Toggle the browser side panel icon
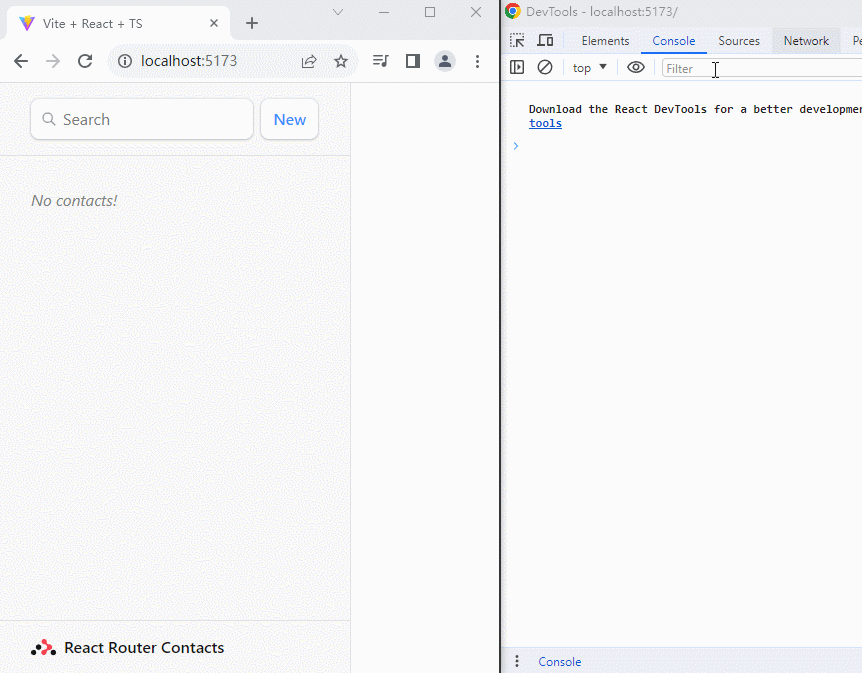The width and height of the screenshot is (862, 673). tap(412, 61)
